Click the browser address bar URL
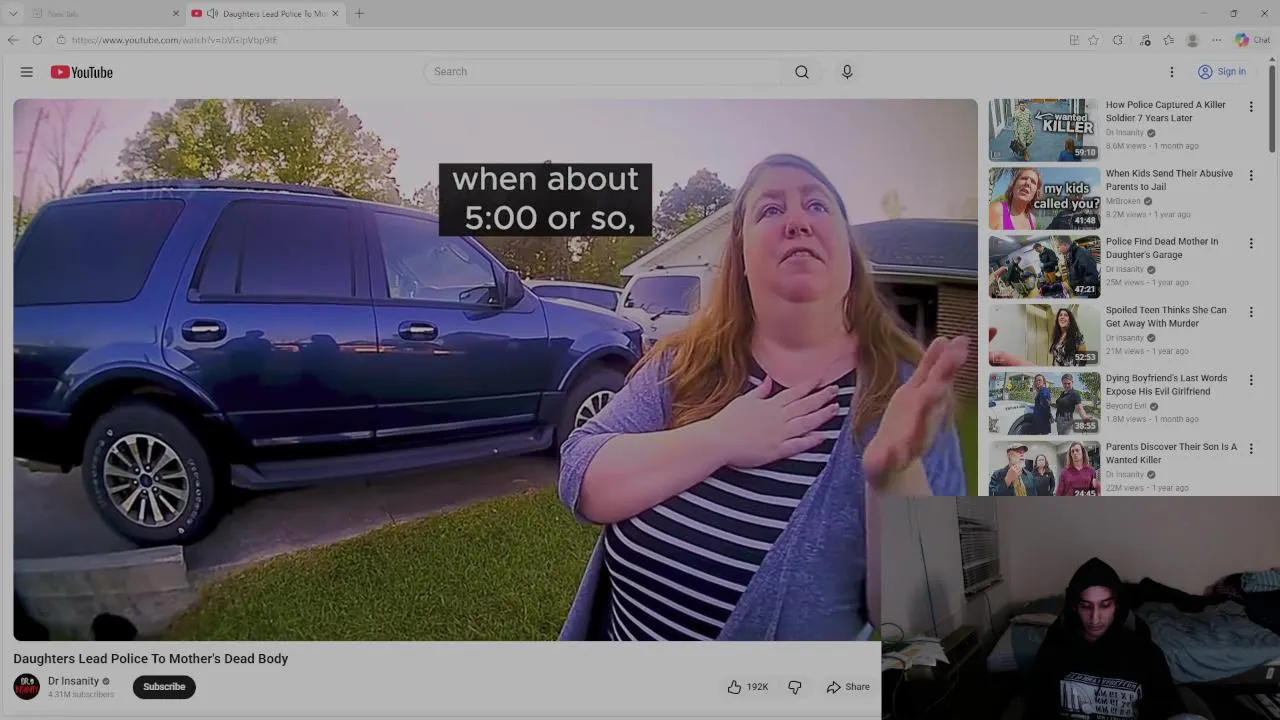 [x=174, y=40]
